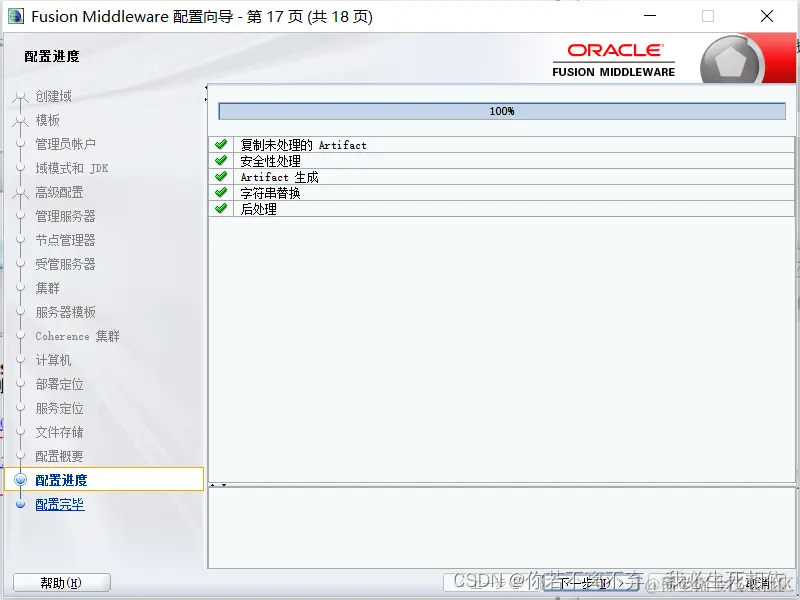Select the 配置概要 step
Image resolution: width=800 pixels, height=600 pixels.
59,456
